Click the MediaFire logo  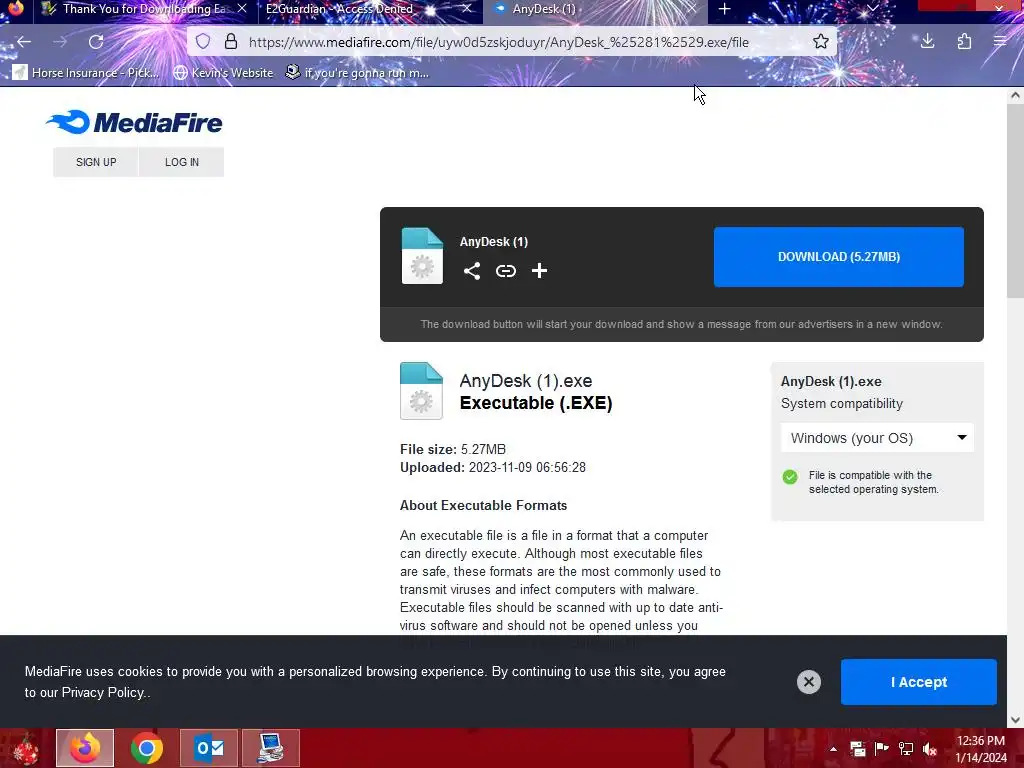[x=134, y=122]
